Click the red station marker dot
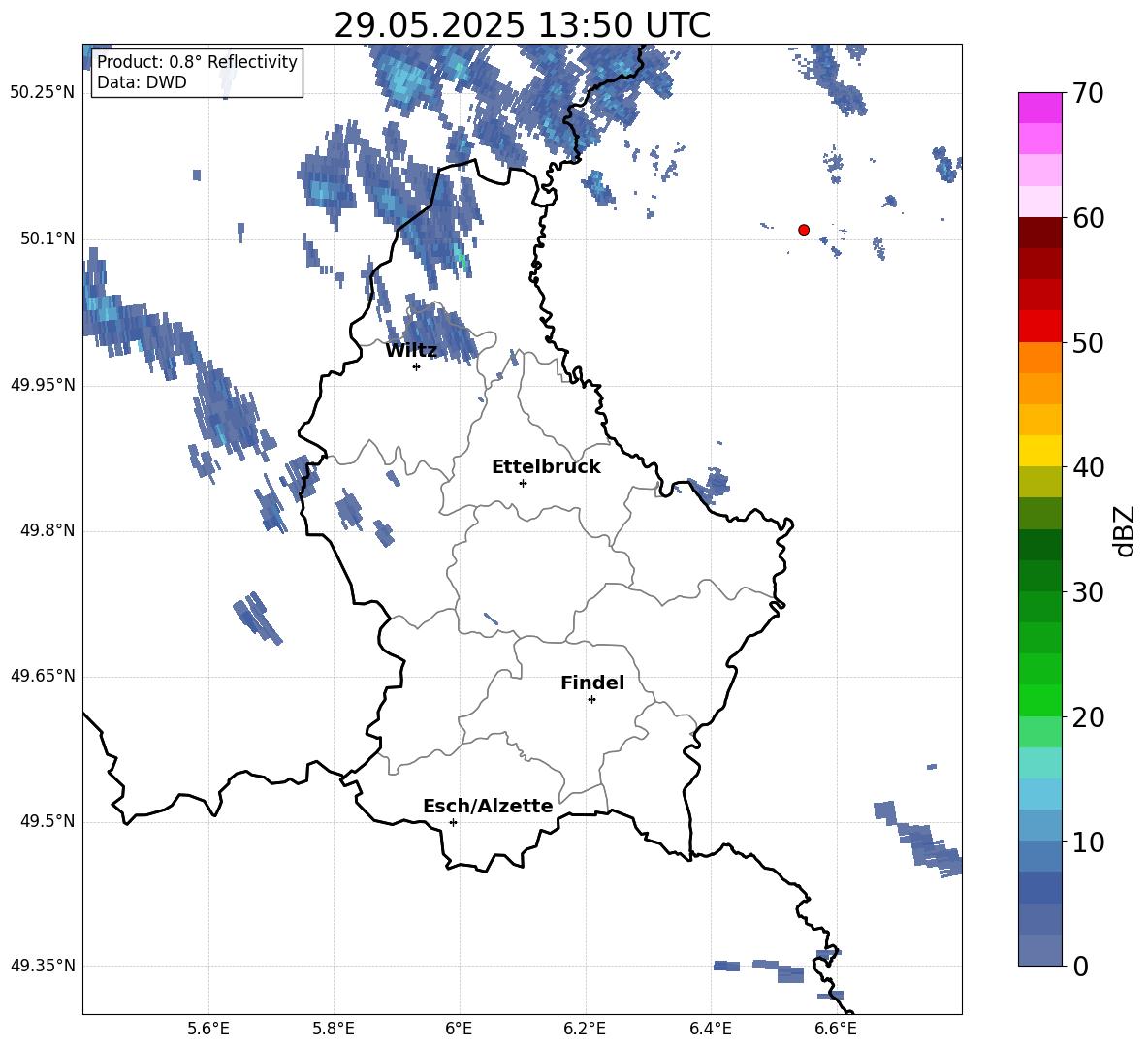The image size is (1148, 1048). tap(804, 230)
